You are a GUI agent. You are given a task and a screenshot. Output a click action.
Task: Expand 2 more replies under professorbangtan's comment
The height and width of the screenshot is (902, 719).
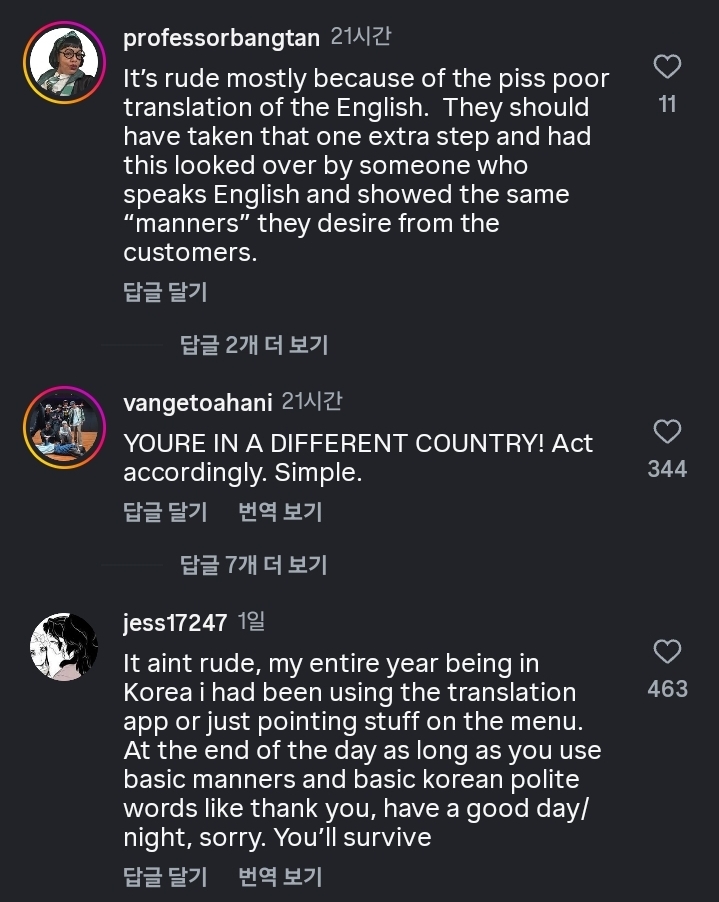click(254, 345)
